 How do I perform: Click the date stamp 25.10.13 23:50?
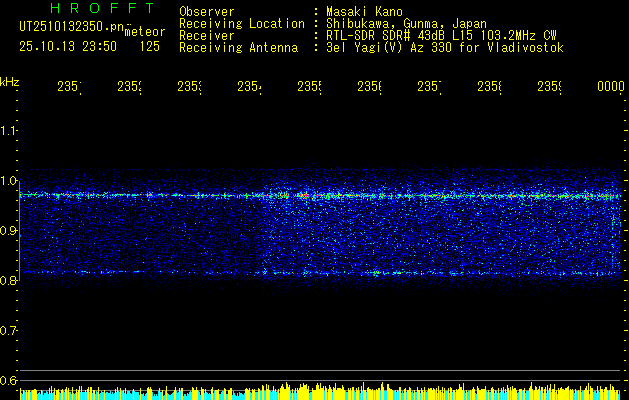(68, 47)
